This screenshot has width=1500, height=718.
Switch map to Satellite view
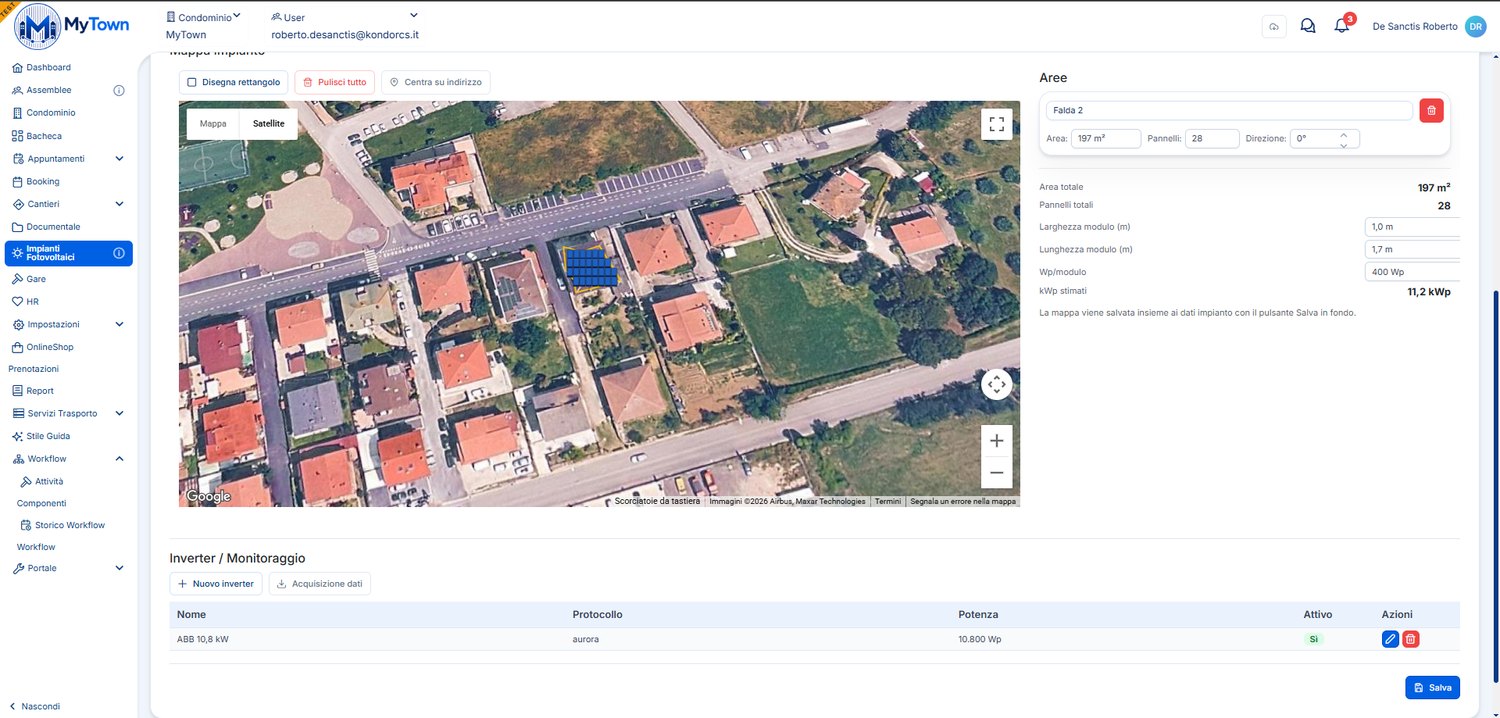pos(268,124)
